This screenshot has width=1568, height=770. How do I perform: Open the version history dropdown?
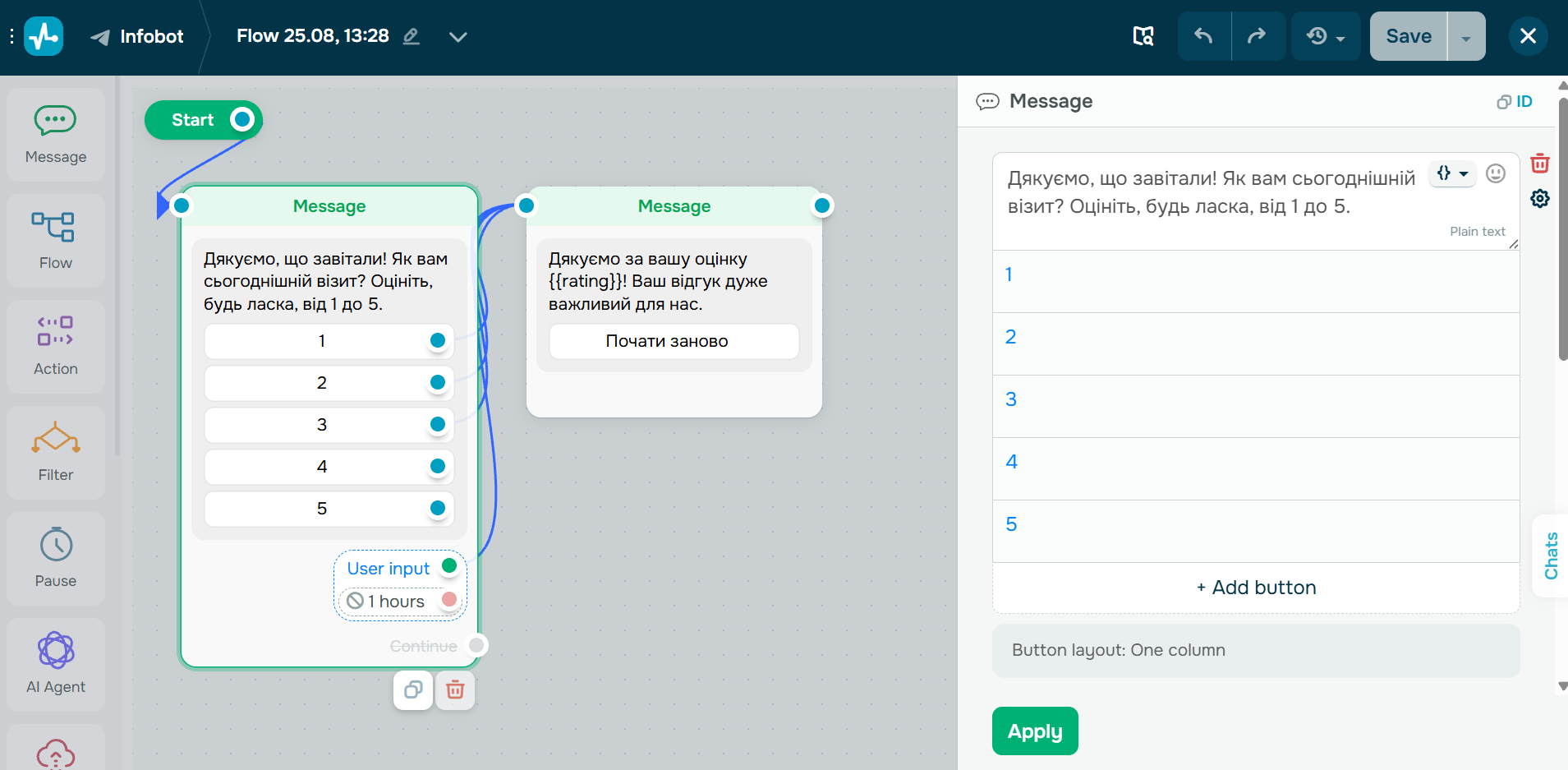(1326, 36)
